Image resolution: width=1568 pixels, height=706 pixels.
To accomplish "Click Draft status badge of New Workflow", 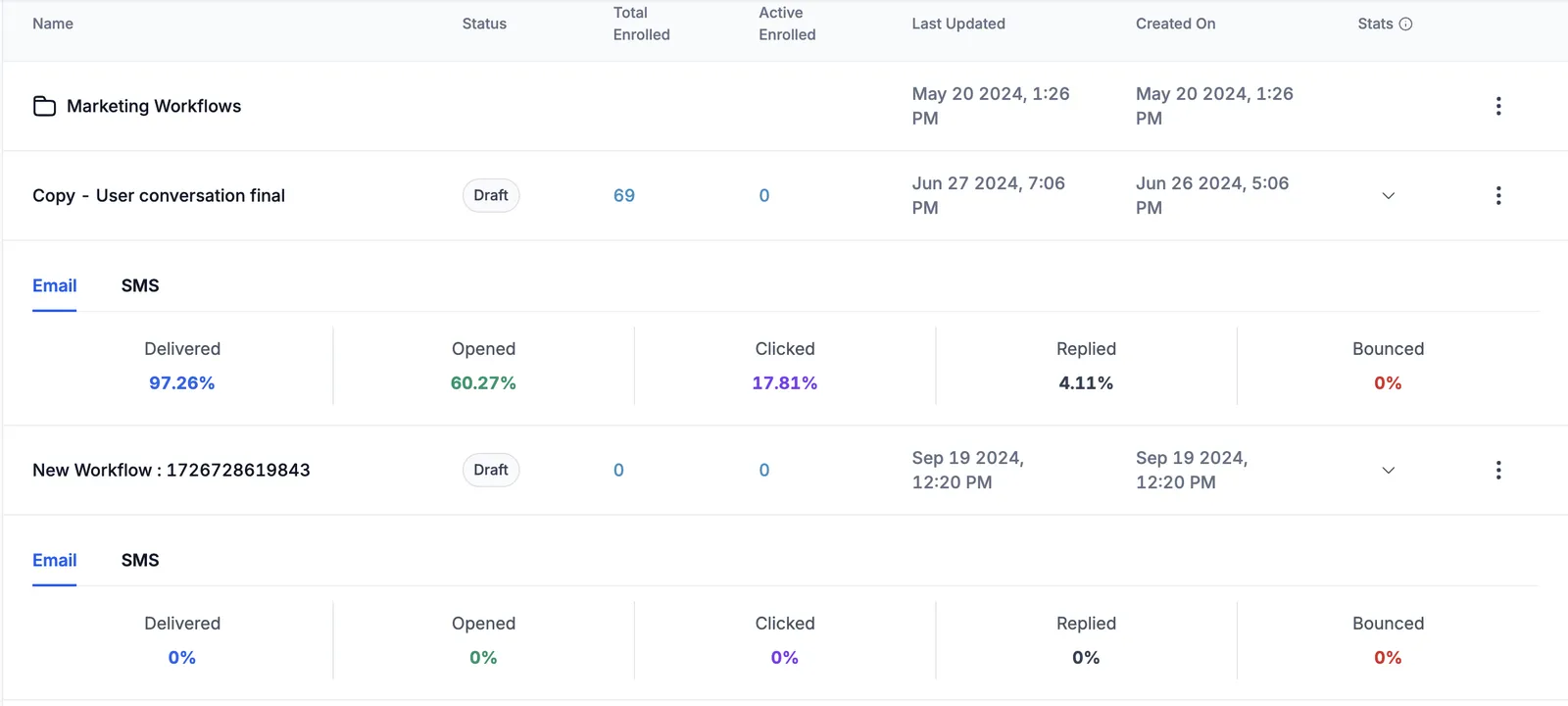I will 491,470.
